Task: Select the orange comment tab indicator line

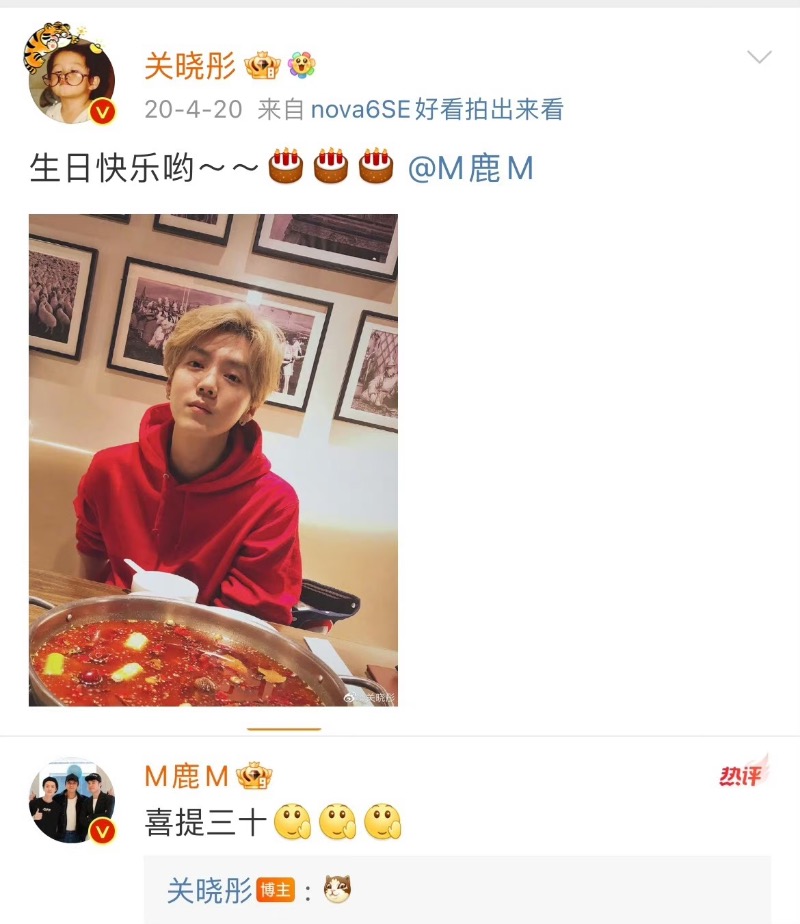Action: tap(284, 729)
